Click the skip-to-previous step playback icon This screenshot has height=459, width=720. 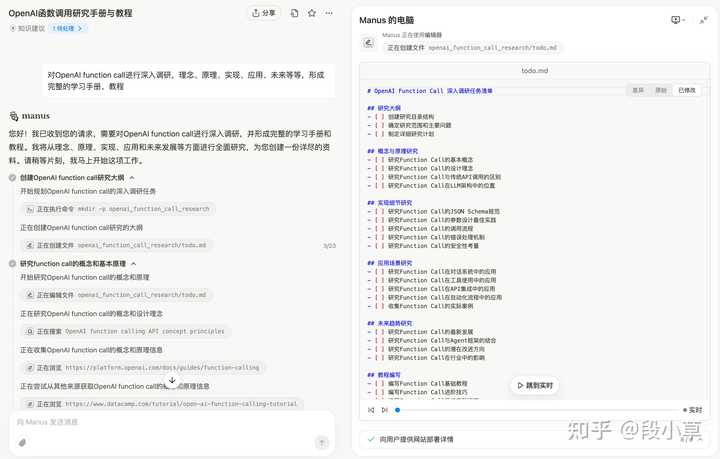371,410
